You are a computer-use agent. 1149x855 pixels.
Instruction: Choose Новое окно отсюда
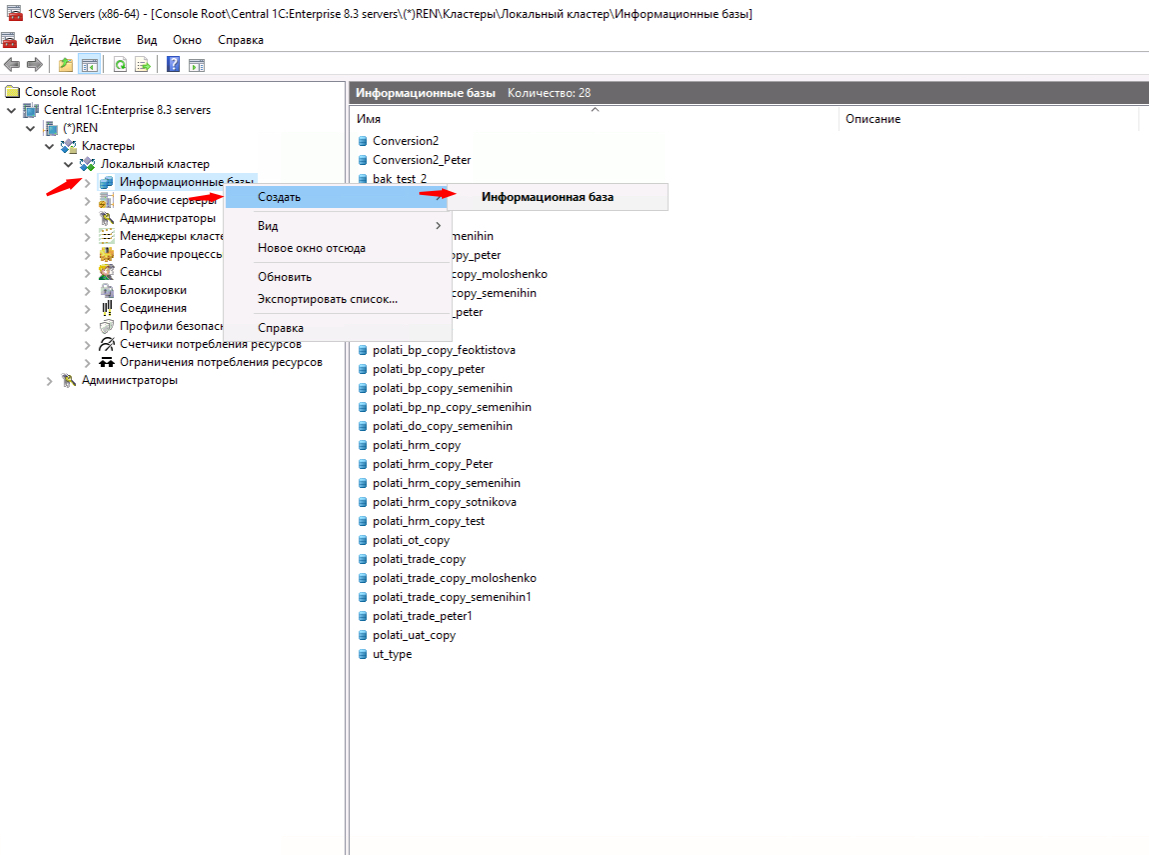click(x=337, y=248)
